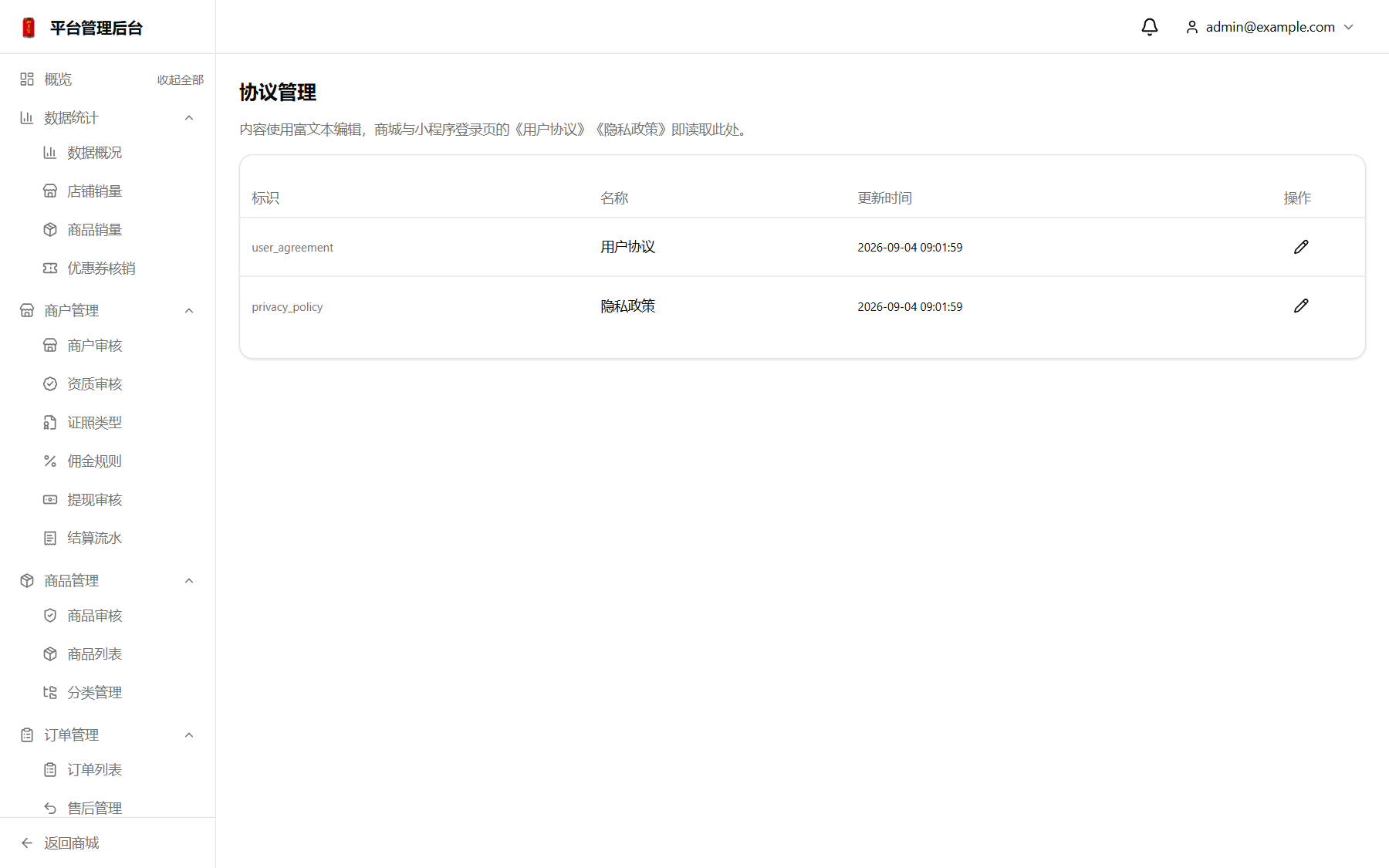Collapse the 数据统计 section chevron
The width and height of the screenshot is (1389, 868).
[x=189, y=117]
